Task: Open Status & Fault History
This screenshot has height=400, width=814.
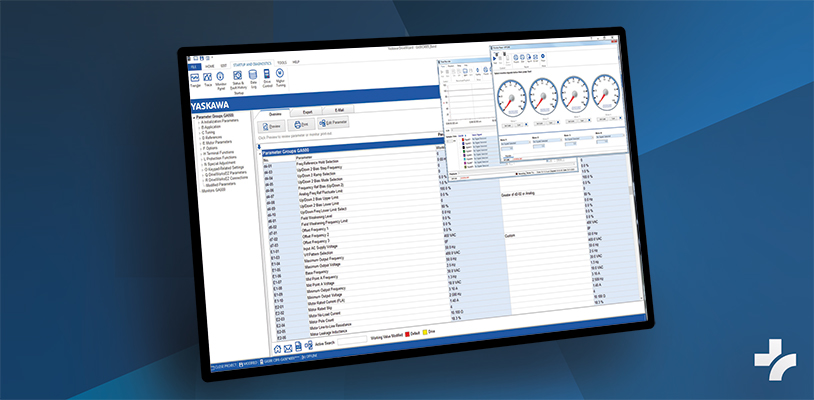Action: click(x=238, y=80)
